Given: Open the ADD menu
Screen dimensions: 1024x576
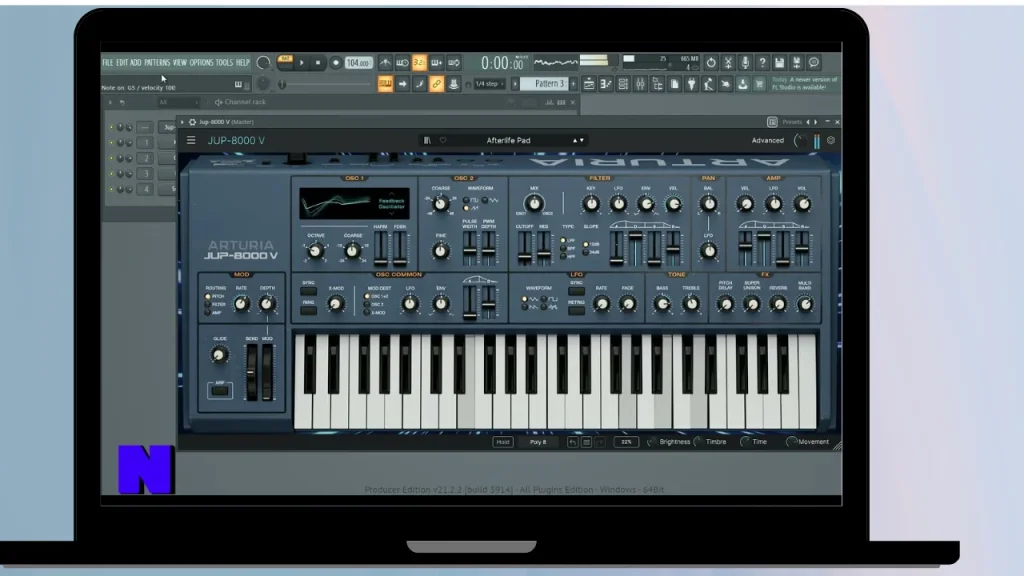Looking at the screenshot, I should [x=135, y=63].
